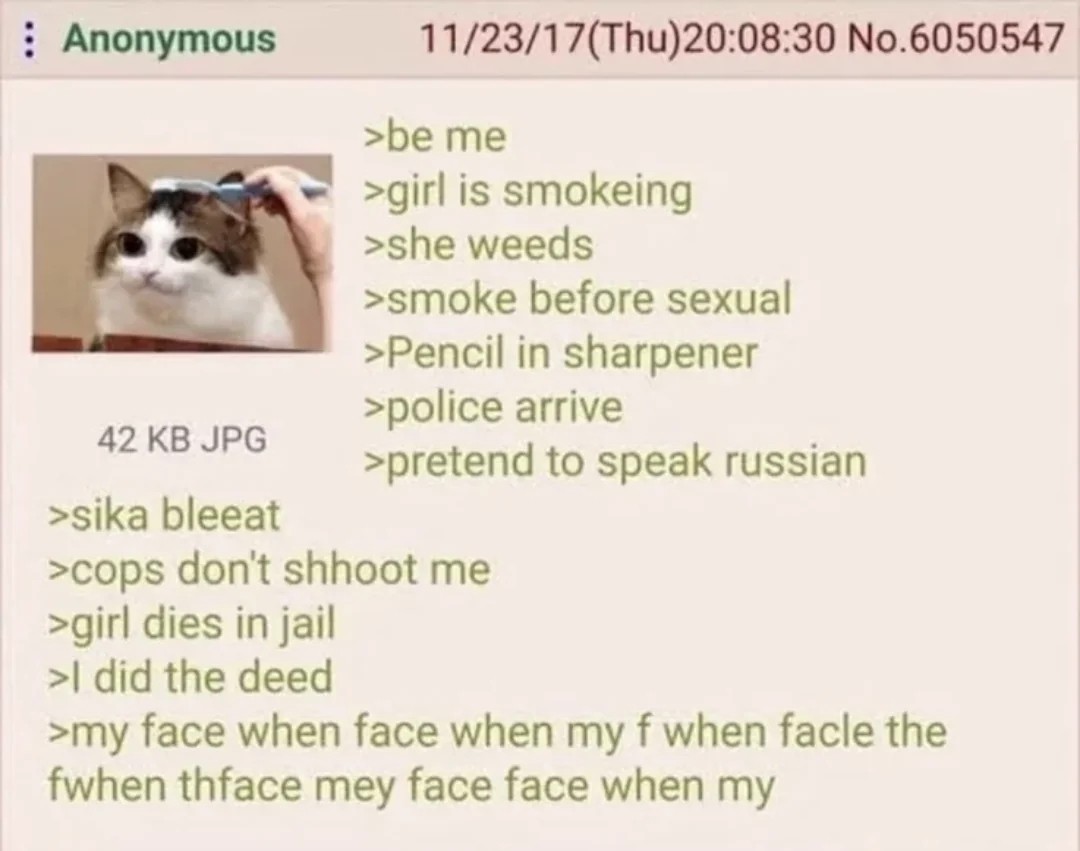Click the ">my face when face when" line
The width and height of the screenshot is (1080, 851).
pos(497,732)
